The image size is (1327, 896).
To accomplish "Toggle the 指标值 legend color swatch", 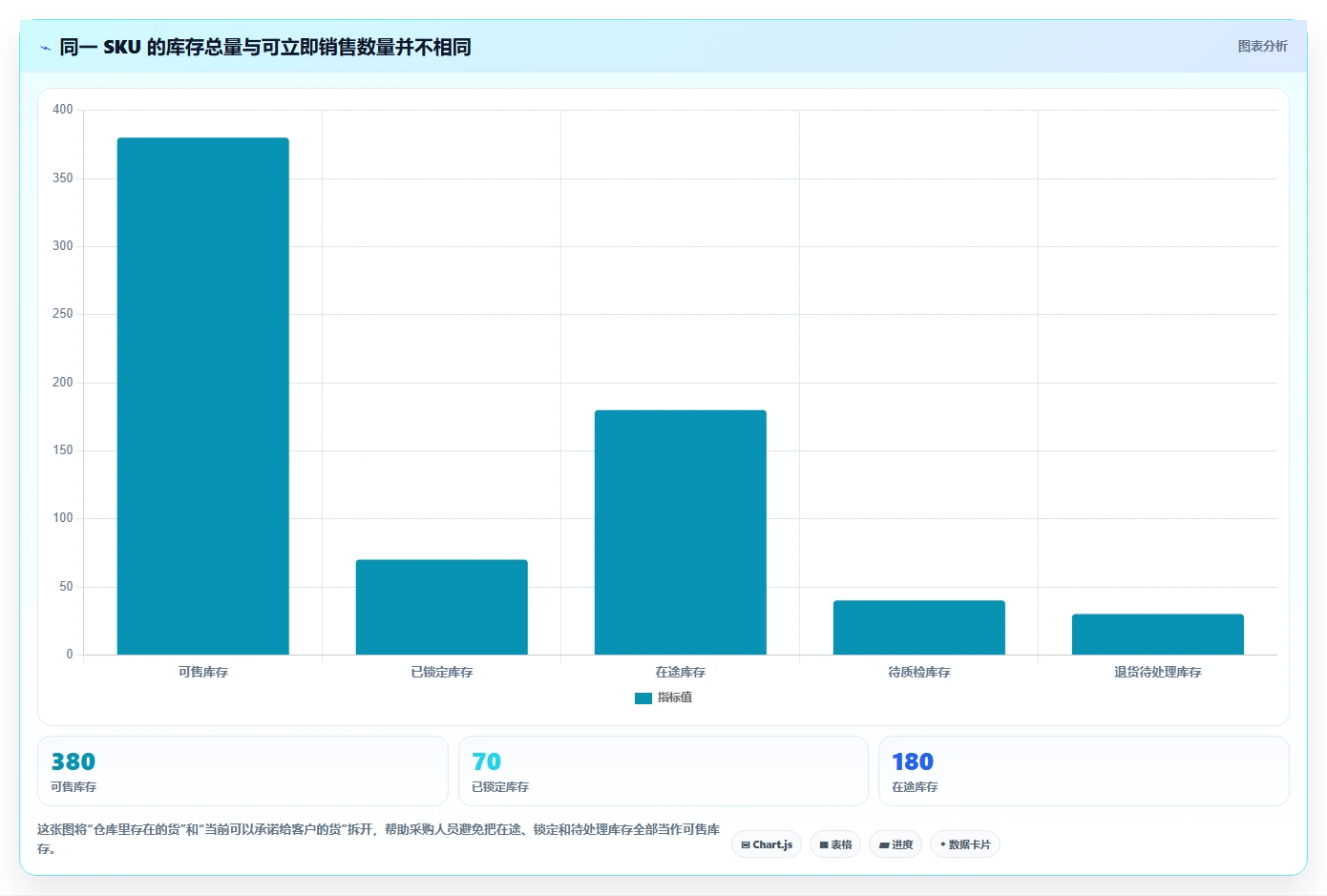I will tap(643, 698).
